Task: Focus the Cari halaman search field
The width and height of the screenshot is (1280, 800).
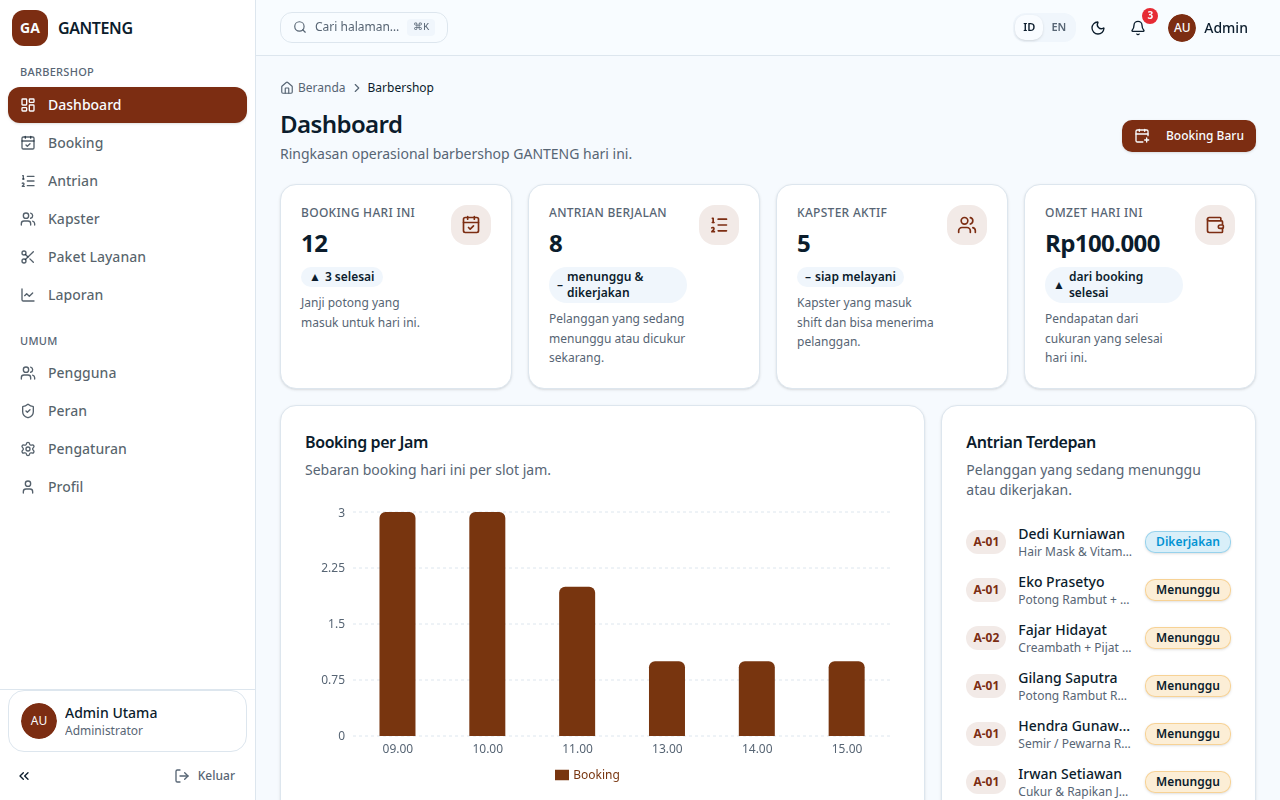Action: (364, 27)
